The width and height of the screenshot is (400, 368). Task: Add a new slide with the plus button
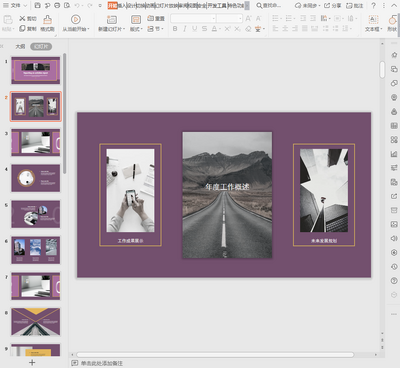tap(32, 362)
